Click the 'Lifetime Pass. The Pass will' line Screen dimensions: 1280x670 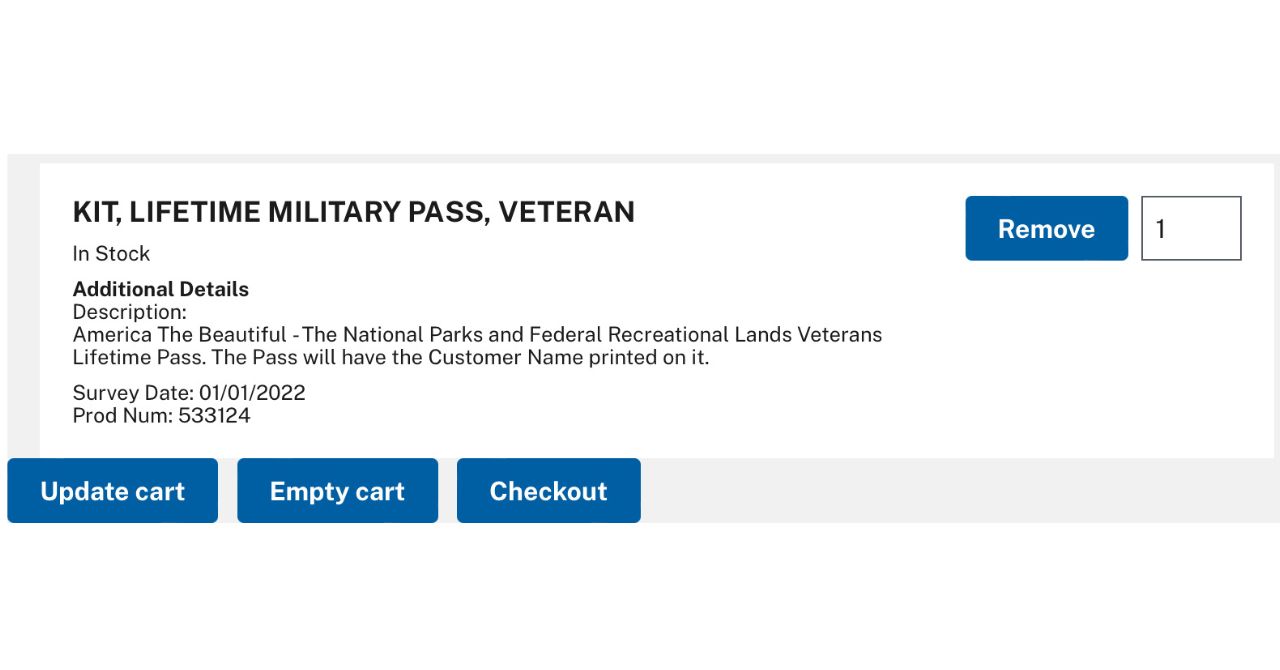pyautogui.click(x=390, y=358)
